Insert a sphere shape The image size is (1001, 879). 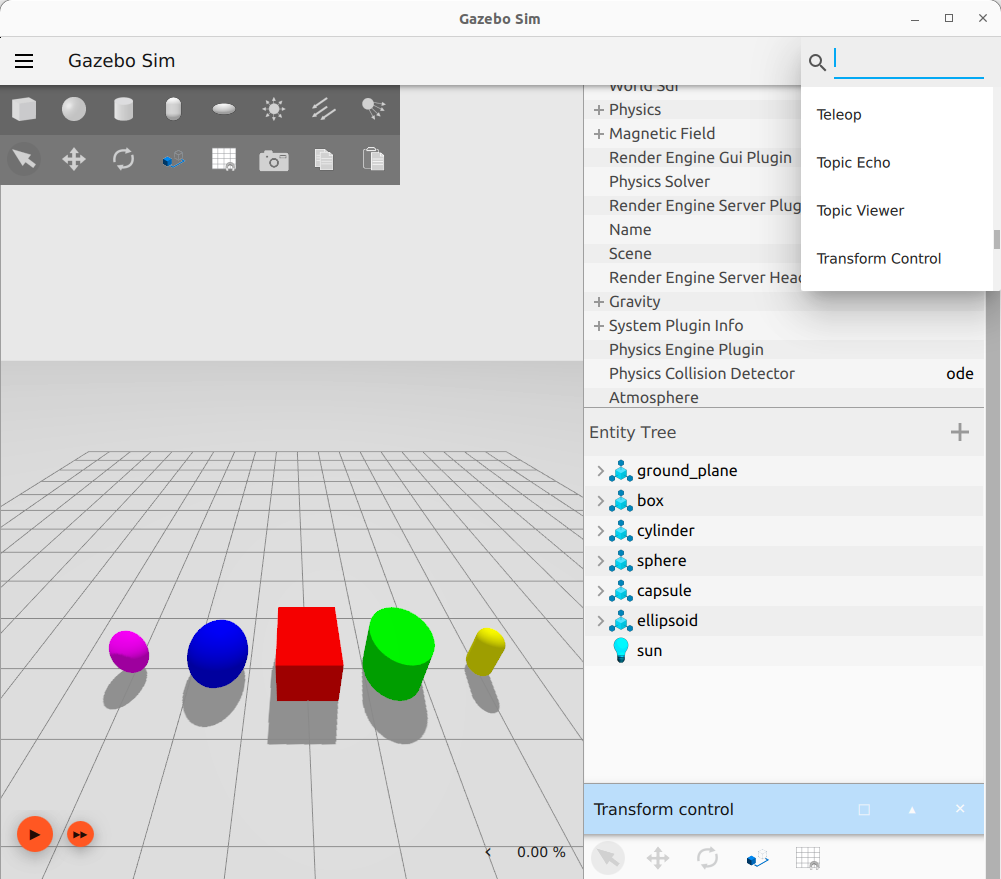coord(74,109)
